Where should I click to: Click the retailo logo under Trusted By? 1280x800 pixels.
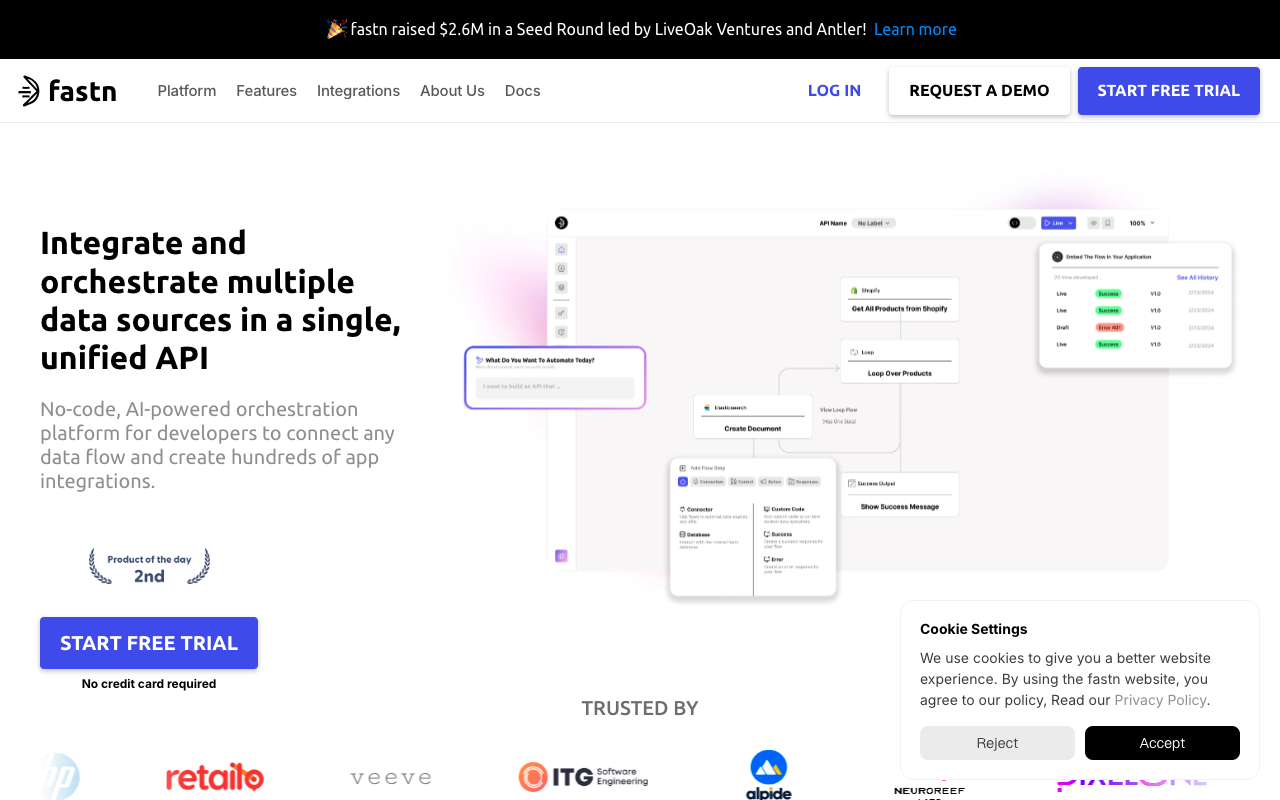pyautogui.click(x=214, y=777)
